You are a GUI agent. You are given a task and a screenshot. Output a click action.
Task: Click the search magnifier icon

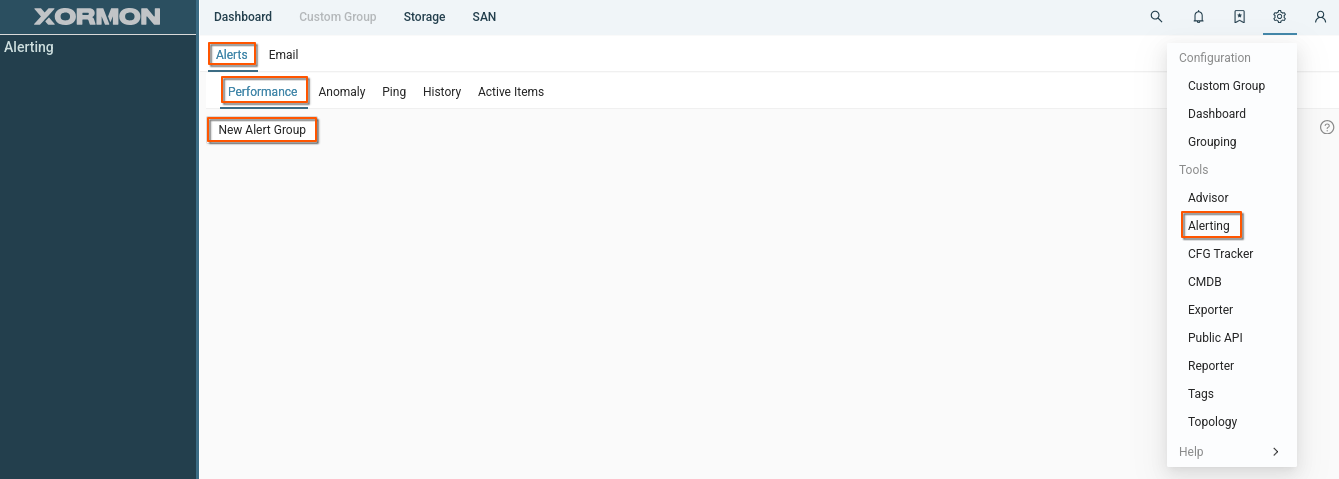click(x=1156, y=17)
